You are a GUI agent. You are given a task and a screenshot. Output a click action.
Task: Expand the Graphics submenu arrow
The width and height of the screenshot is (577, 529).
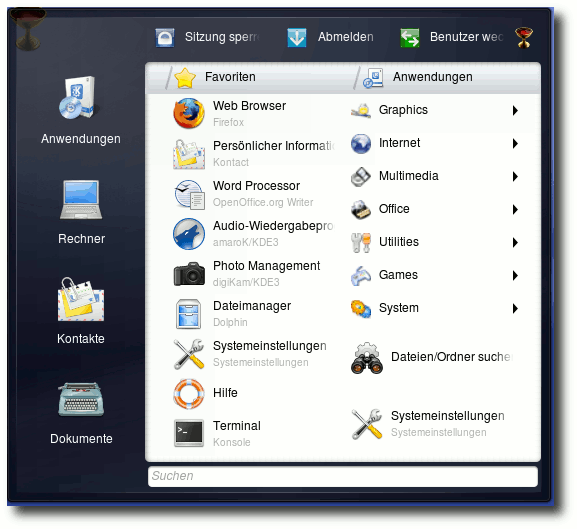click(x=515, y=110)
